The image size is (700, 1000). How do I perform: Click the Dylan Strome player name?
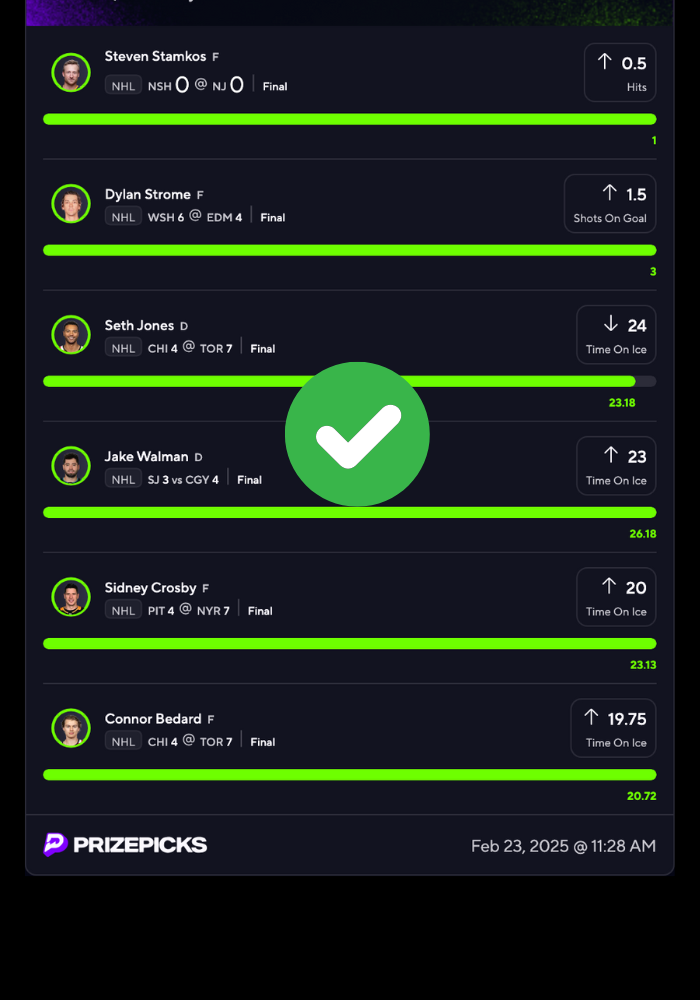click(x=148, y=195)
